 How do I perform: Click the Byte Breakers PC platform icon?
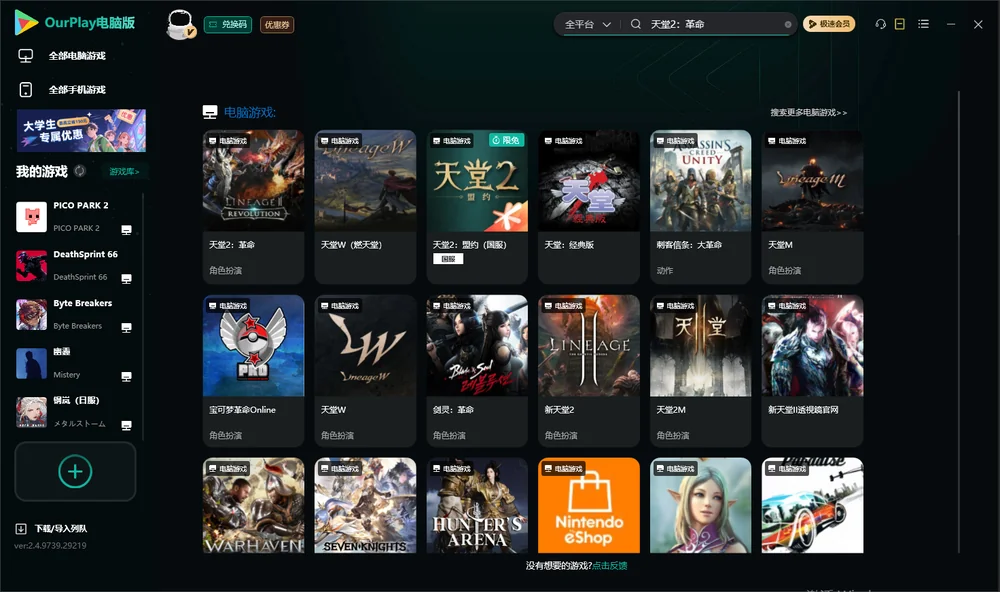tap(126, 328)
